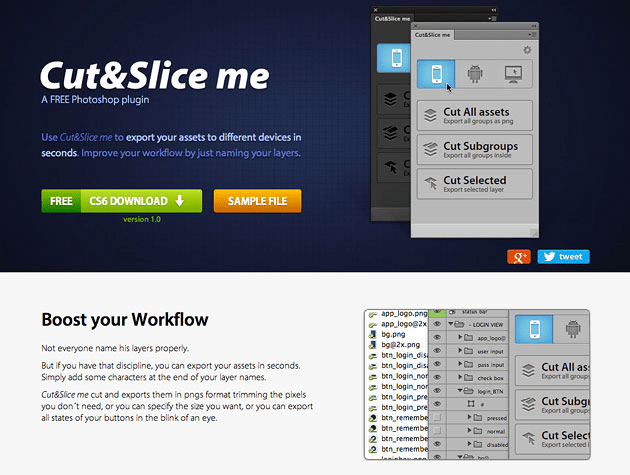Select the app_logo@2x file
This screenshot has width=630, height=475.
point(404,324)
